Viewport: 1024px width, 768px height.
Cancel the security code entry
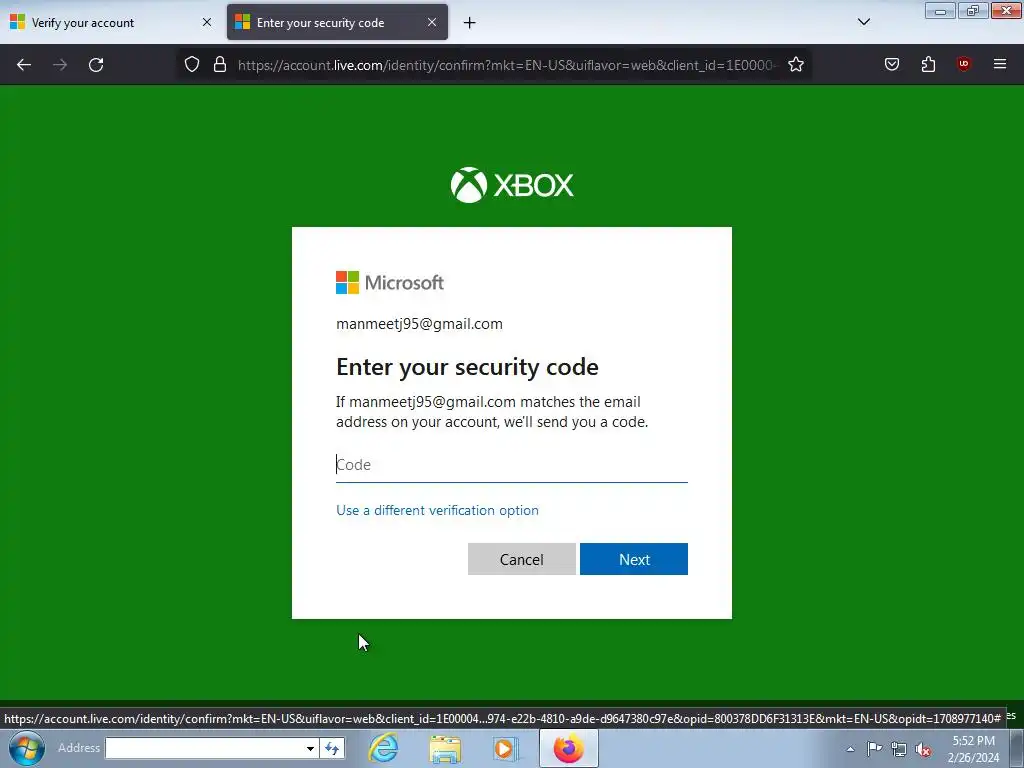(522, 559)
